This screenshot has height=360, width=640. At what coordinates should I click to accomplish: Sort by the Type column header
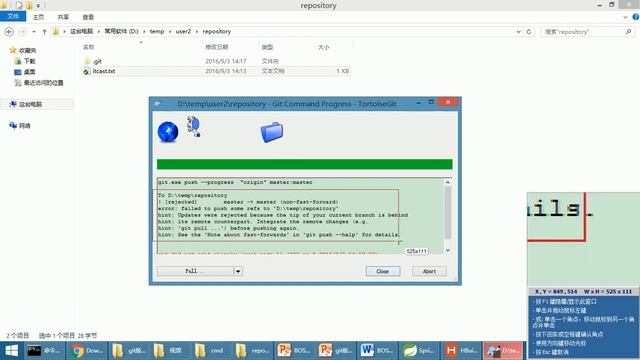click(x=267, y=47)
